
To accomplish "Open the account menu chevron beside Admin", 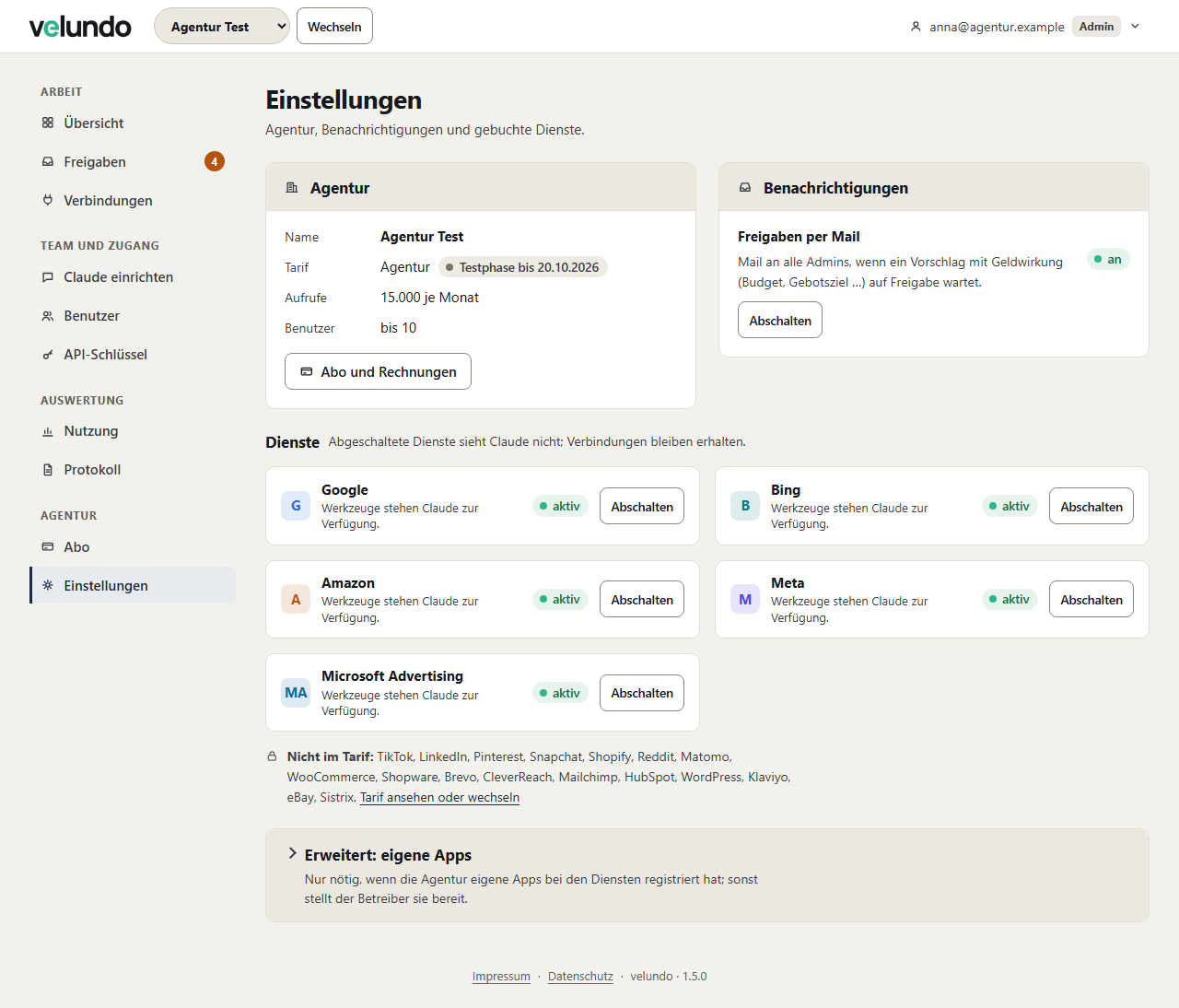I will [1136, 27].
